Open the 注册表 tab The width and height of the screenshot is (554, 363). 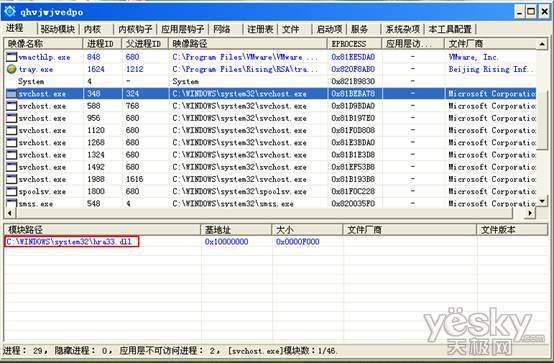[260, 29]
